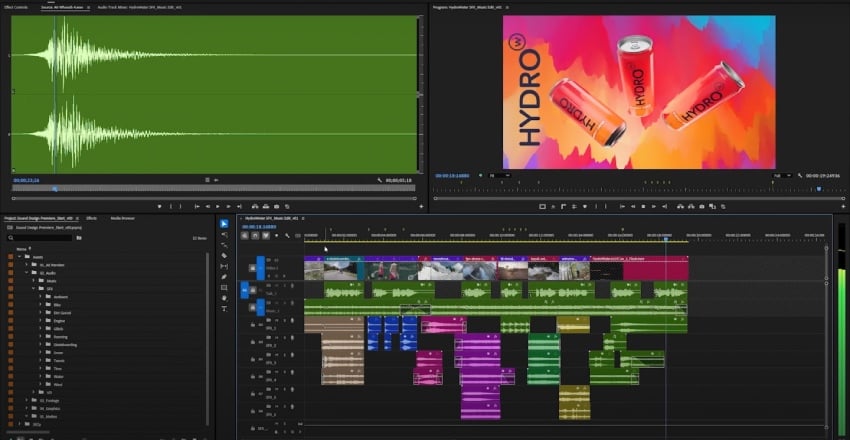Click Insert button in Source monitor

coord(255,206)
